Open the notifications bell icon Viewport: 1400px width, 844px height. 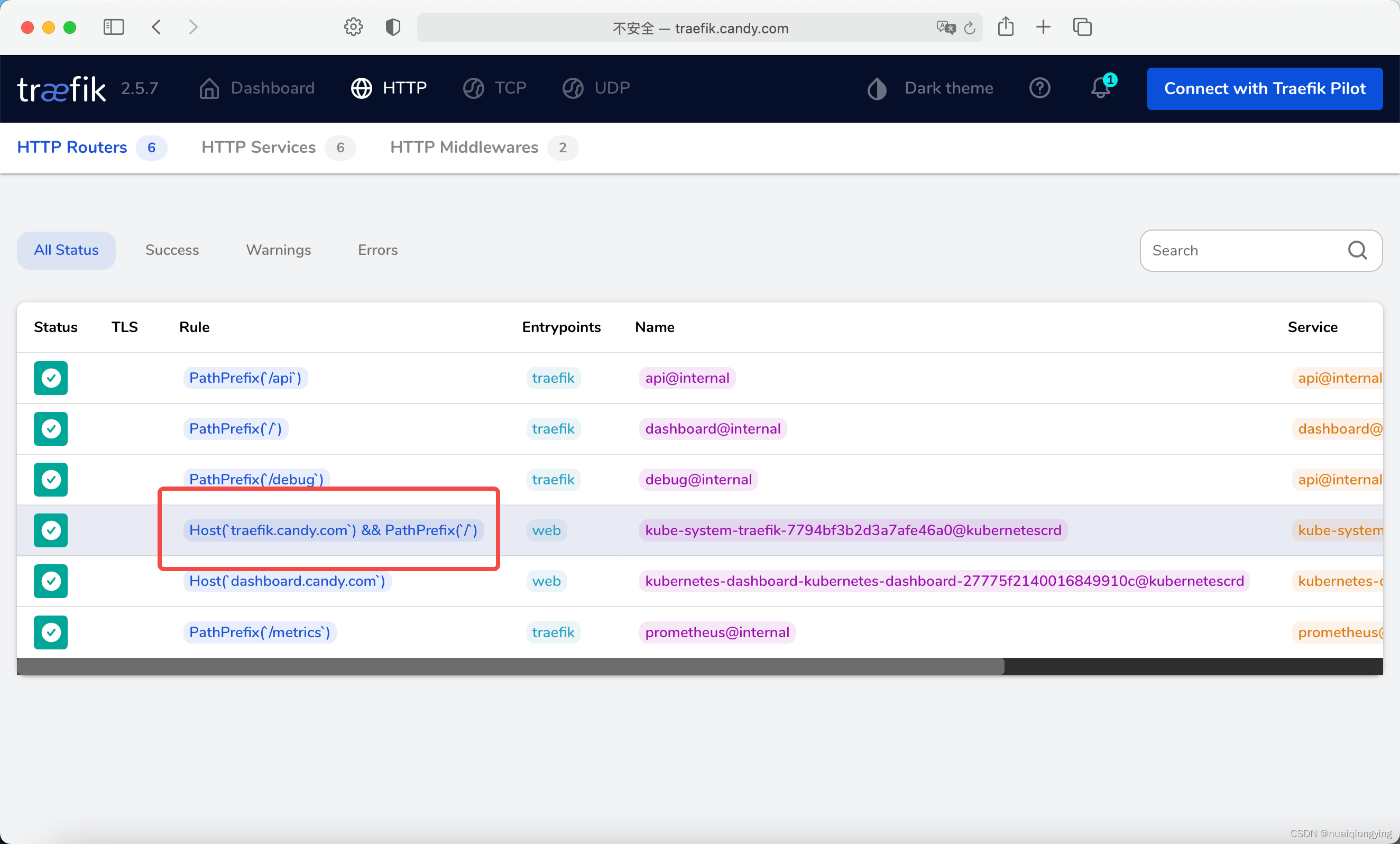pyautogui.click(x=1101, y=88)
